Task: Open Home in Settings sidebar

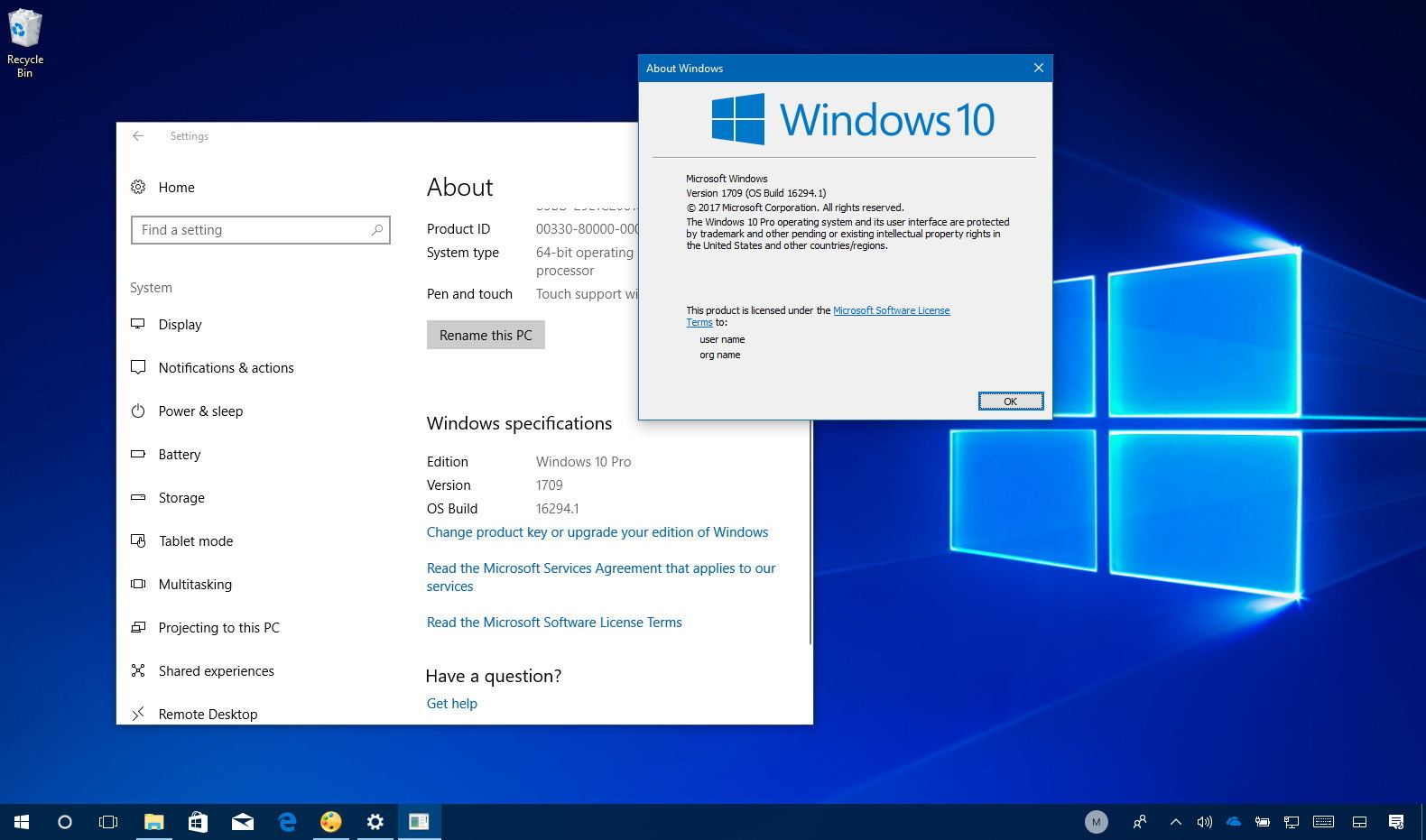Action: pos(176,188)
